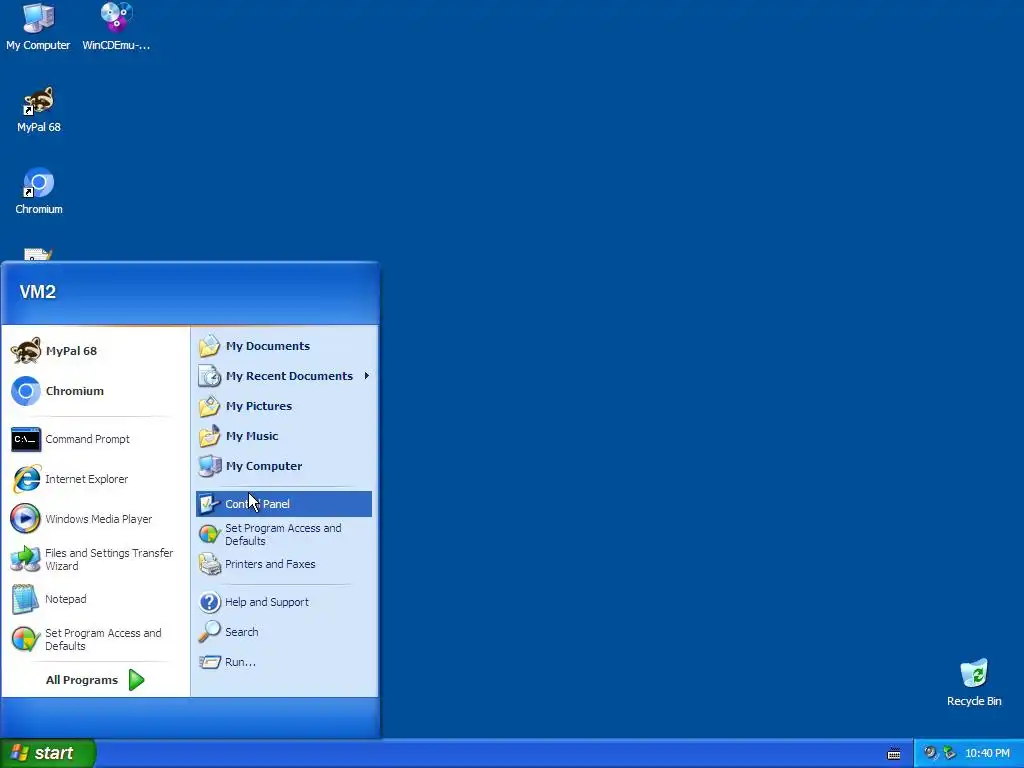Open Windows Media Player

tap(95, 519)
